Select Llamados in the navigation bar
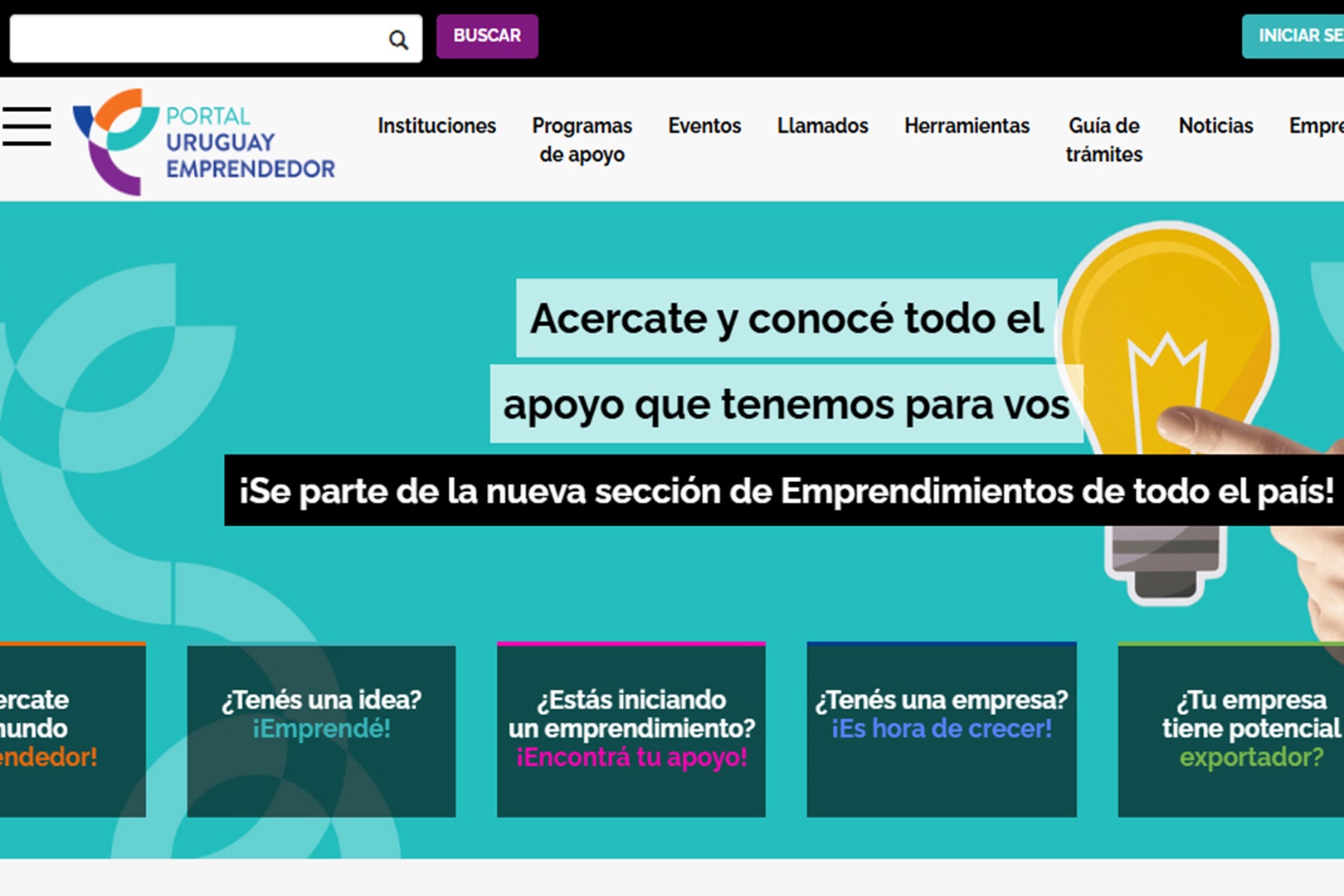This screenshot has height=896, width=1344. (x=822, y=125)
